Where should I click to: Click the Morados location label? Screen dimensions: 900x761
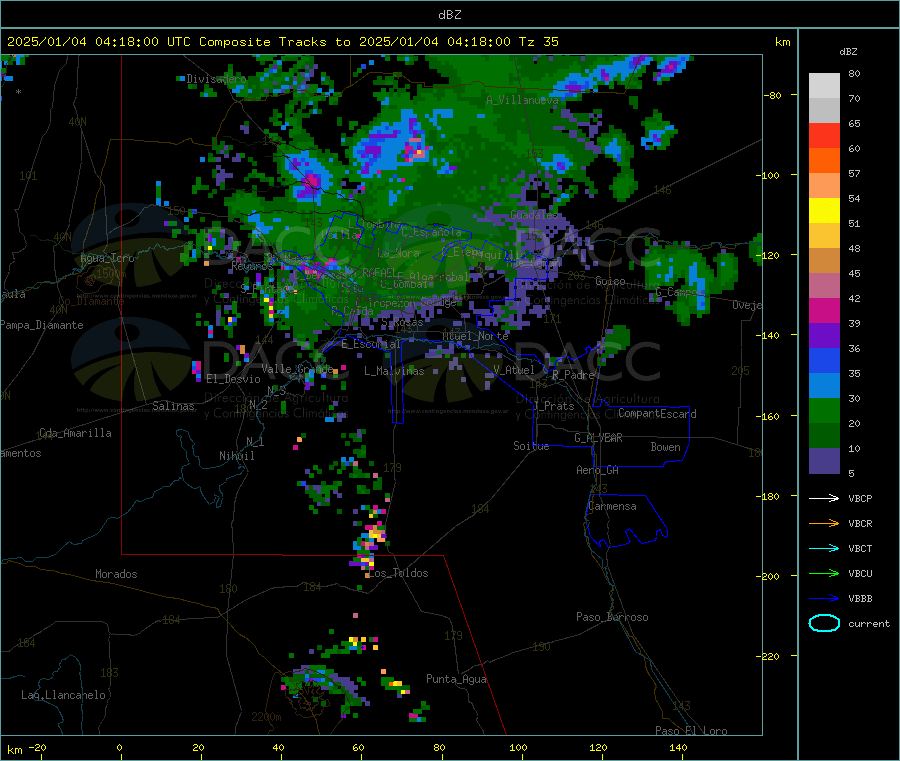(x=116, y=574)
